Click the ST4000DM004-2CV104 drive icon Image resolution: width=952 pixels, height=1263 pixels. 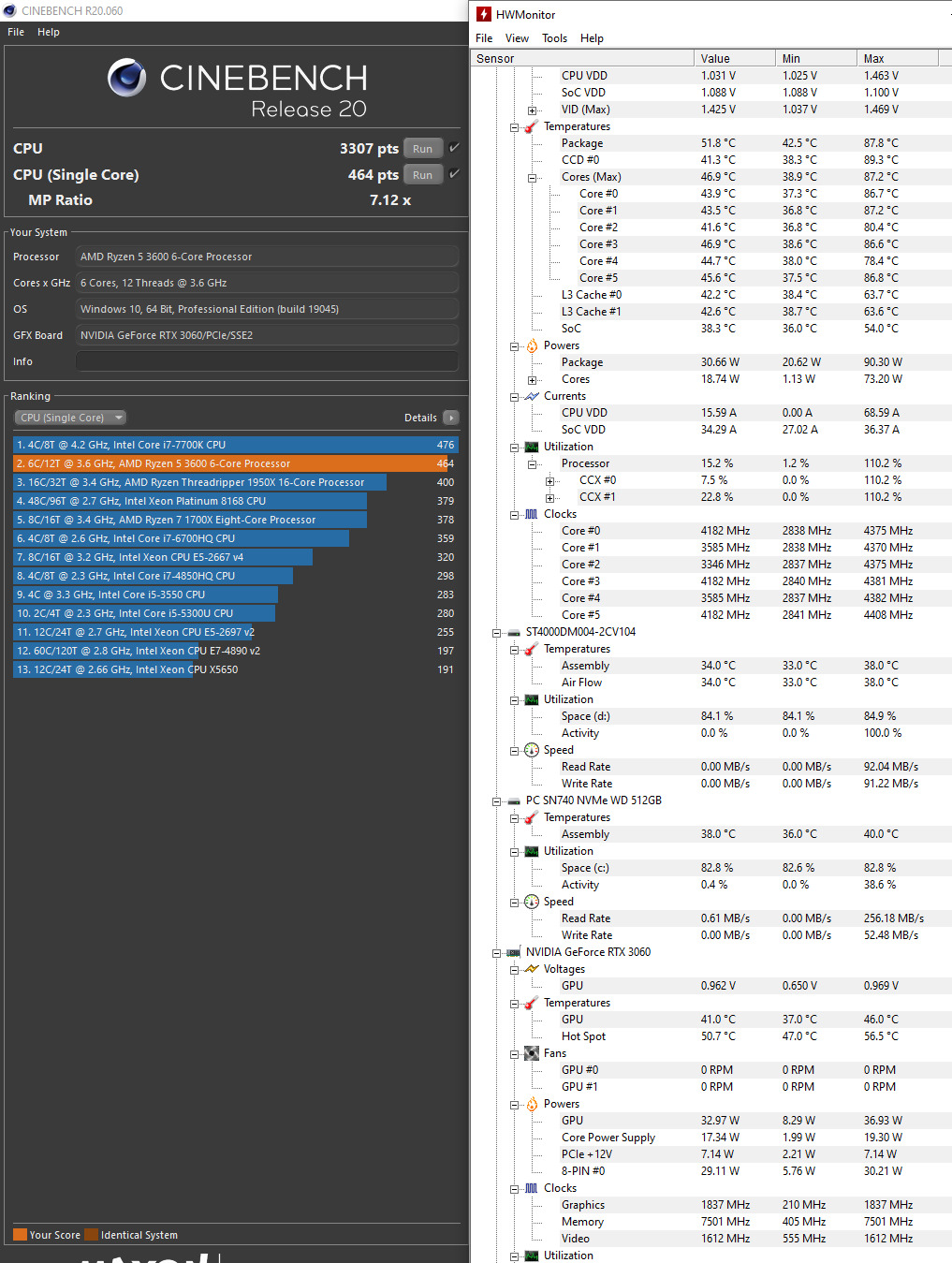[514, 632]
